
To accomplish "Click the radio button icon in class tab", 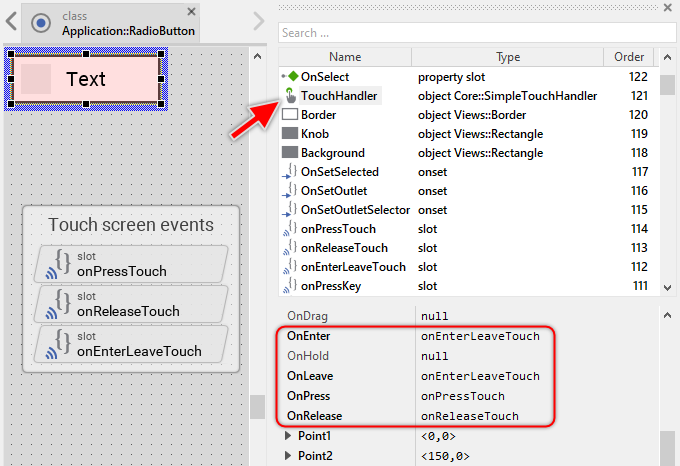I will pyautogui.click(x=41, y=23).
